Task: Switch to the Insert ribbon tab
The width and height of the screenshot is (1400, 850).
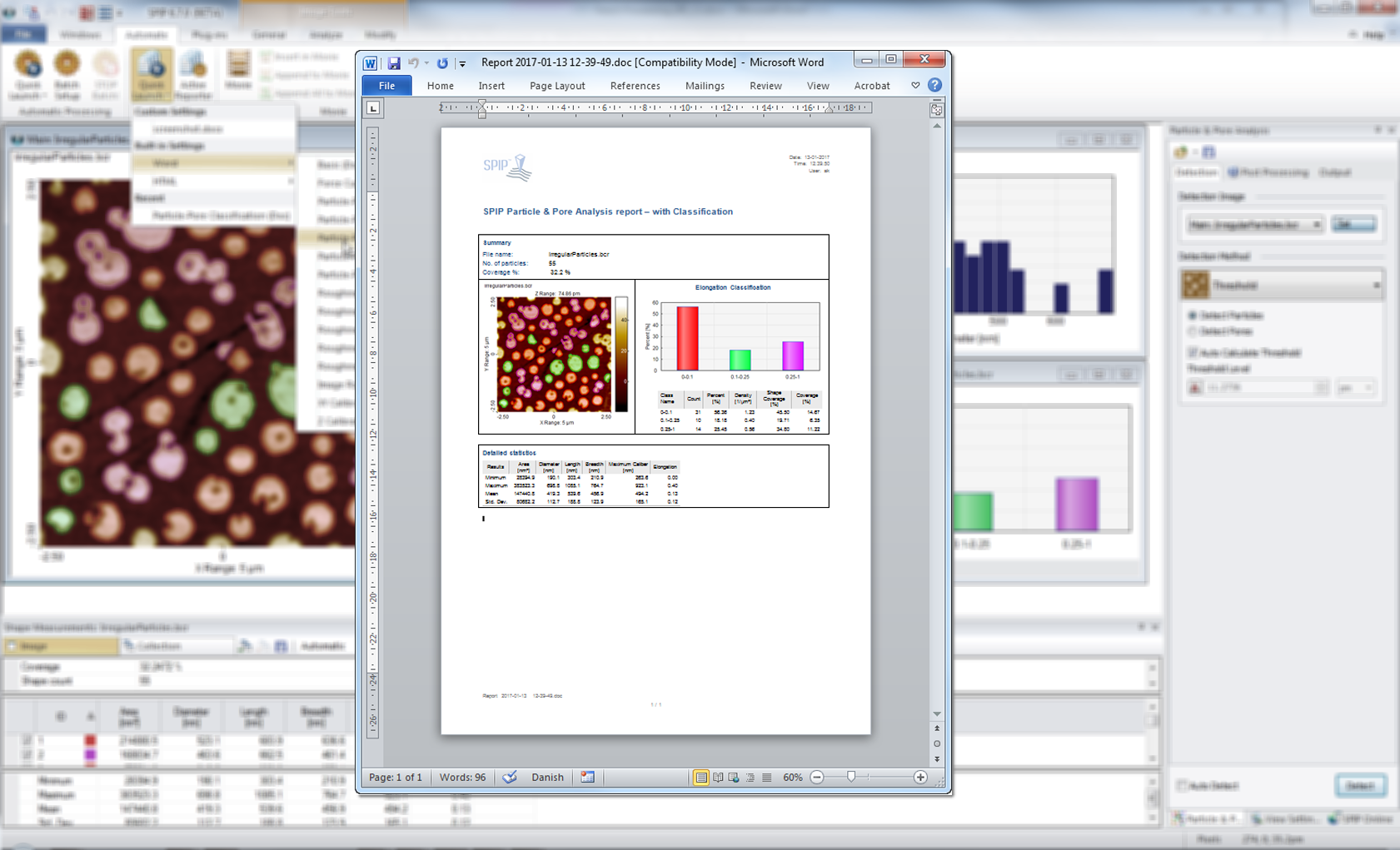Action: [491, 86]
